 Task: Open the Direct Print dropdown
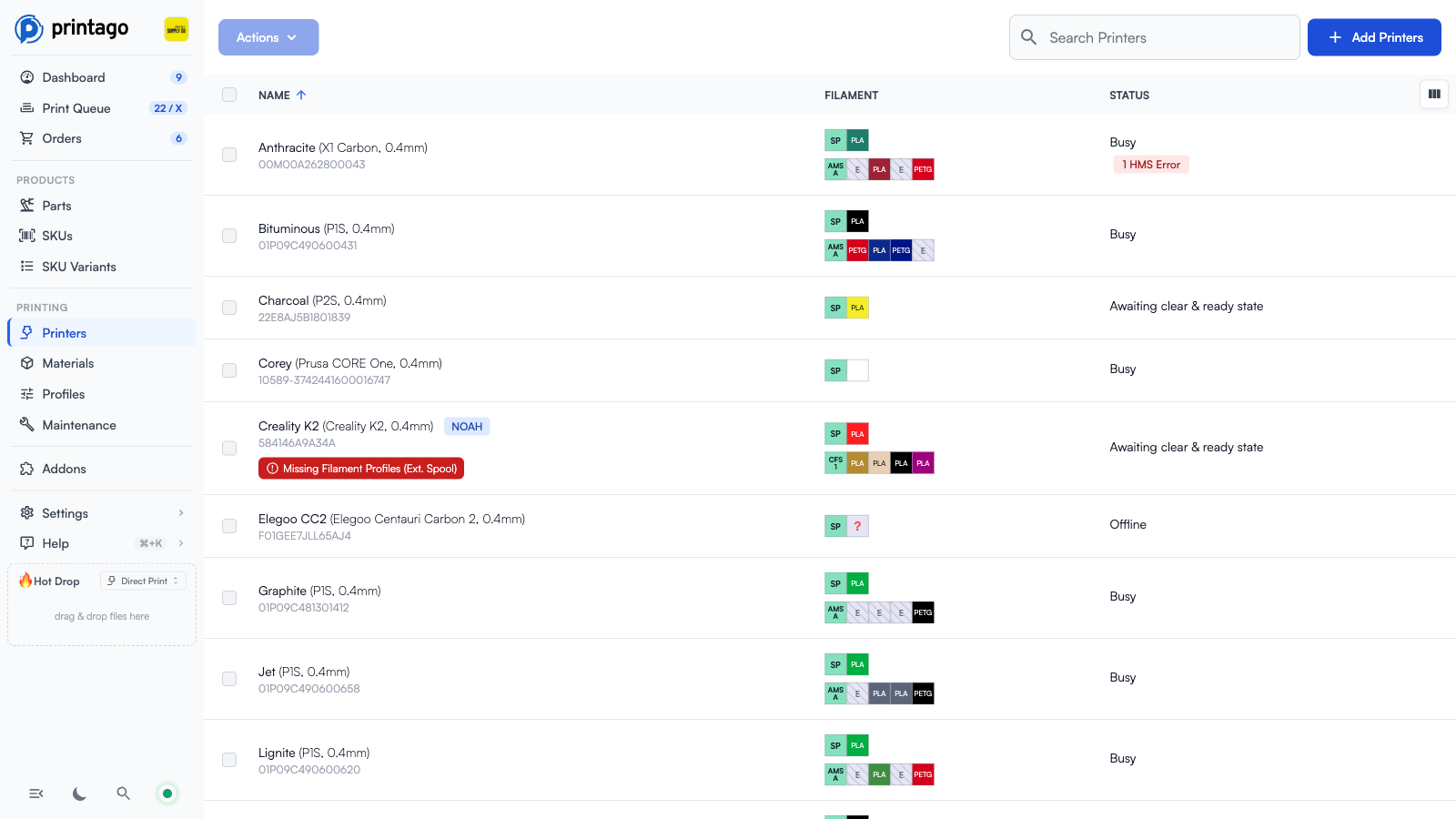[143, 581]
